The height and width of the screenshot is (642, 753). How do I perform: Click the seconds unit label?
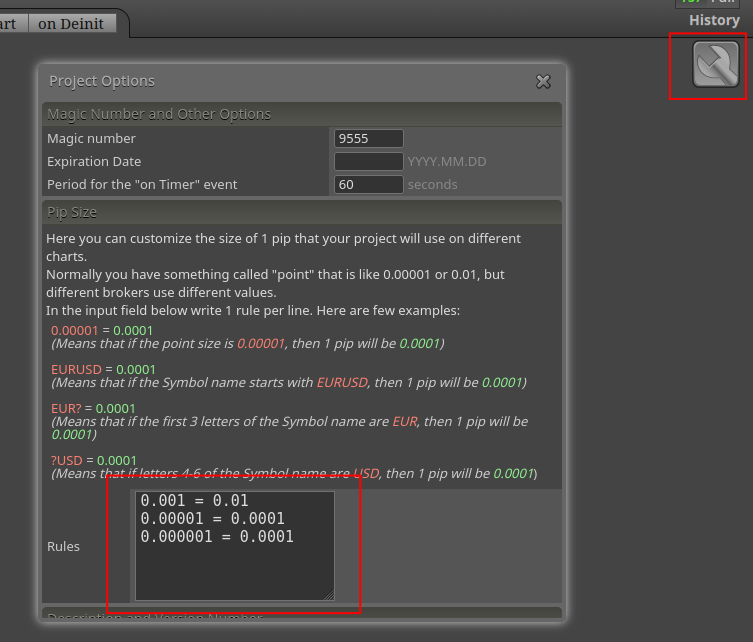pyautogui.click(x=432, y=184)
